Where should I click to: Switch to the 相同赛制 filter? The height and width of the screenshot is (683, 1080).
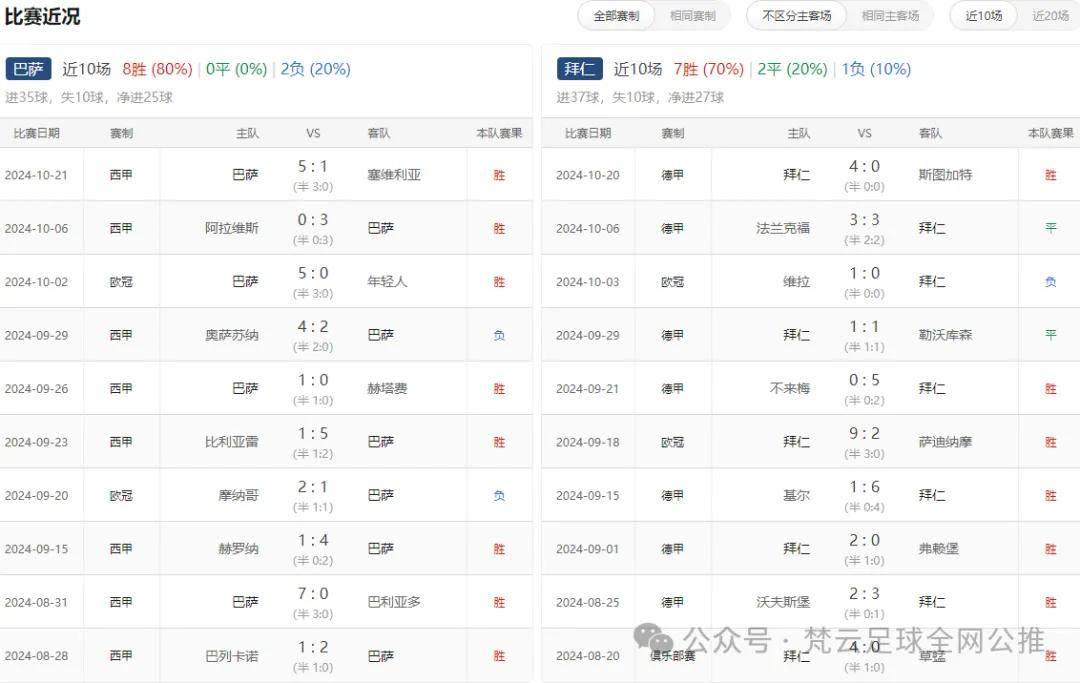point(693,16)
